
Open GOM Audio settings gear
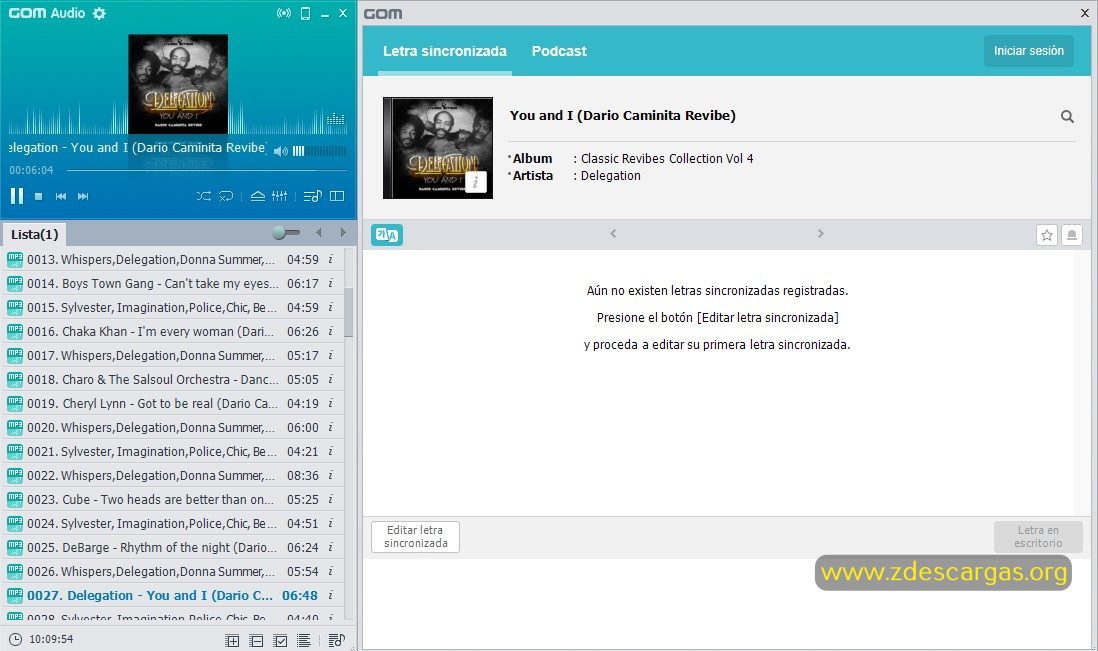99,13
